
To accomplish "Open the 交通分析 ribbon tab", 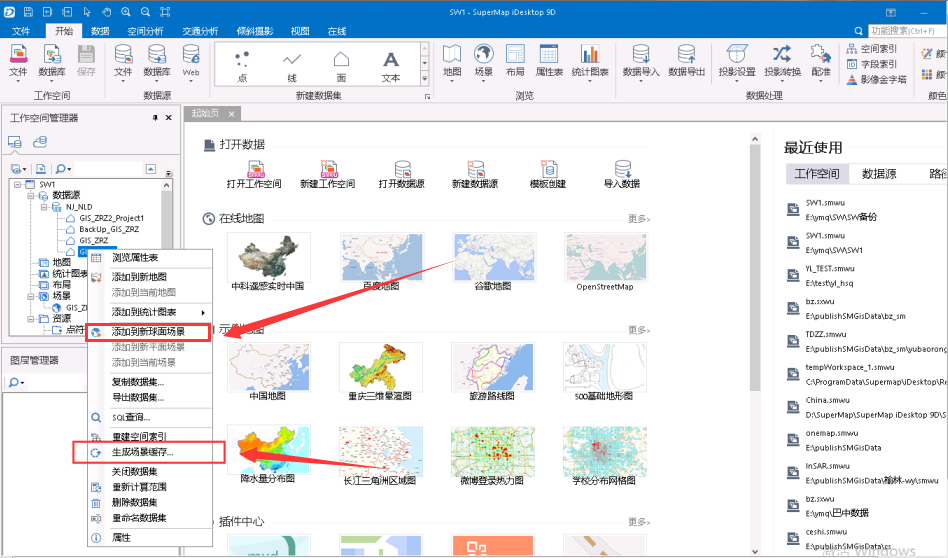I will (200, 31).
